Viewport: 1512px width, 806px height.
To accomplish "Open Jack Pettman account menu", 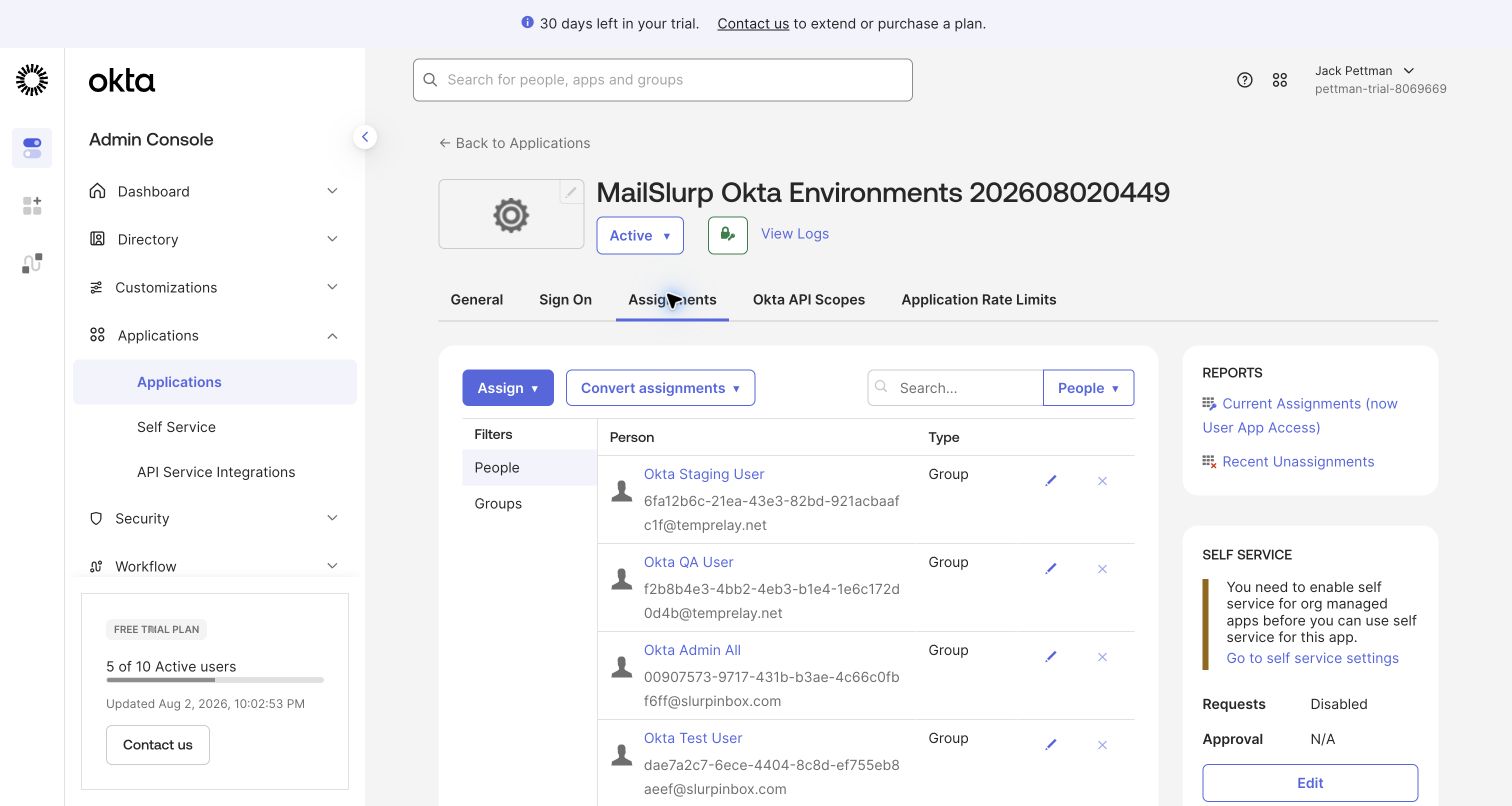I will click(1380, 80).
